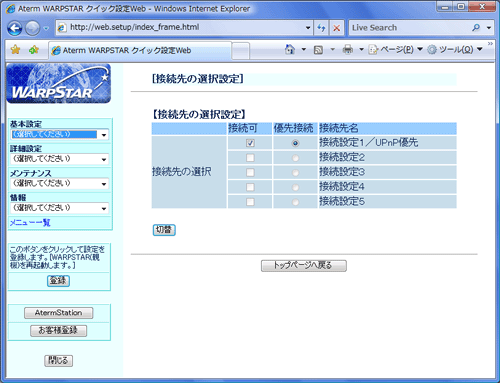
Task: Expand the Home button dropdown arrow
Action: click(x=304, y=50)
